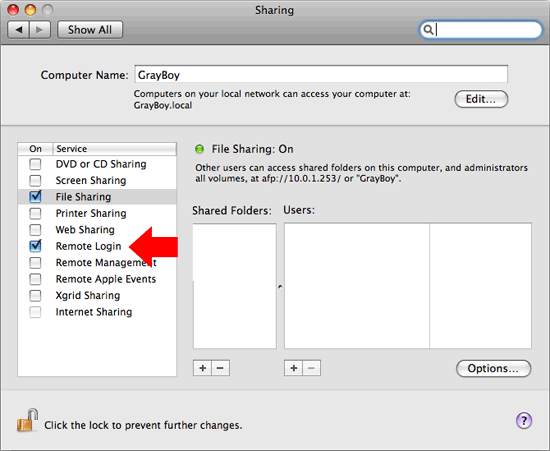Click the back arrow navigation button
Viewport: 550px width, 451px height.
[x=19, y=30]
